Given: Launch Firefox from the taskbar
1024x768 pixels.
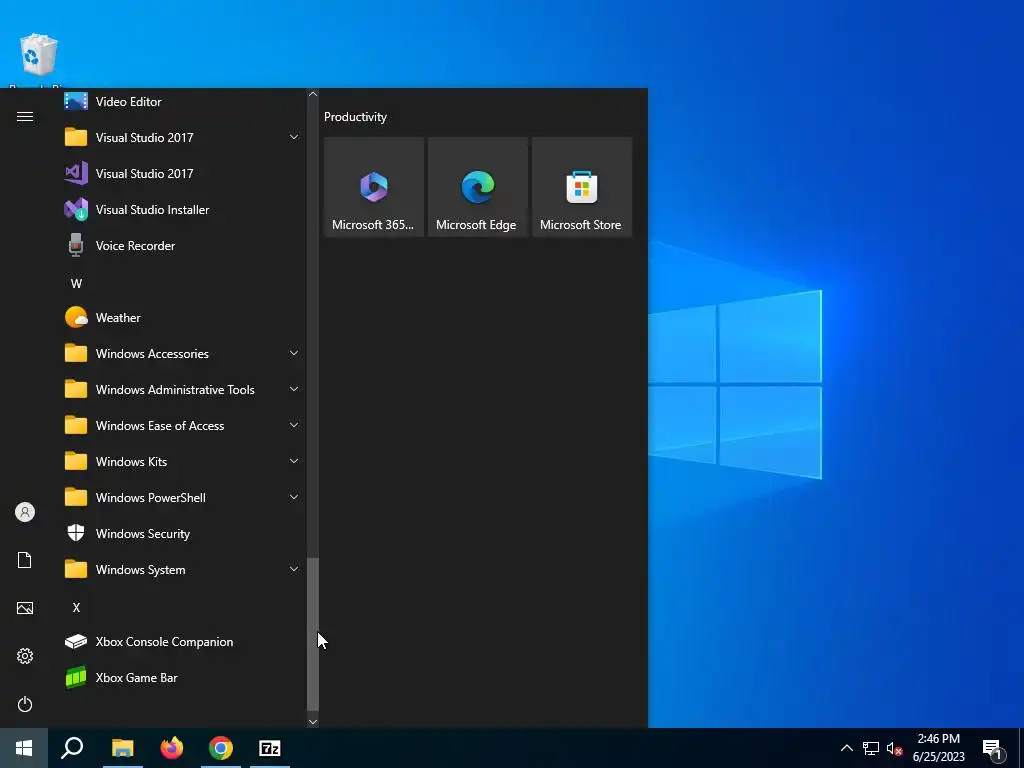Looking at the screenshot, I should tap(172, 748).
